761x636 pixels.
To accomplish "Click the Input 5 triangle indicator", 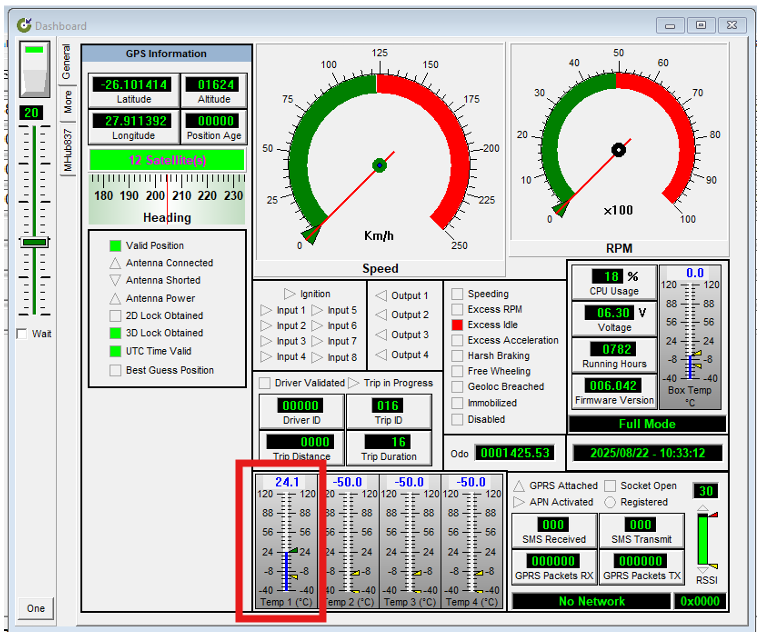I will [317, 310].
